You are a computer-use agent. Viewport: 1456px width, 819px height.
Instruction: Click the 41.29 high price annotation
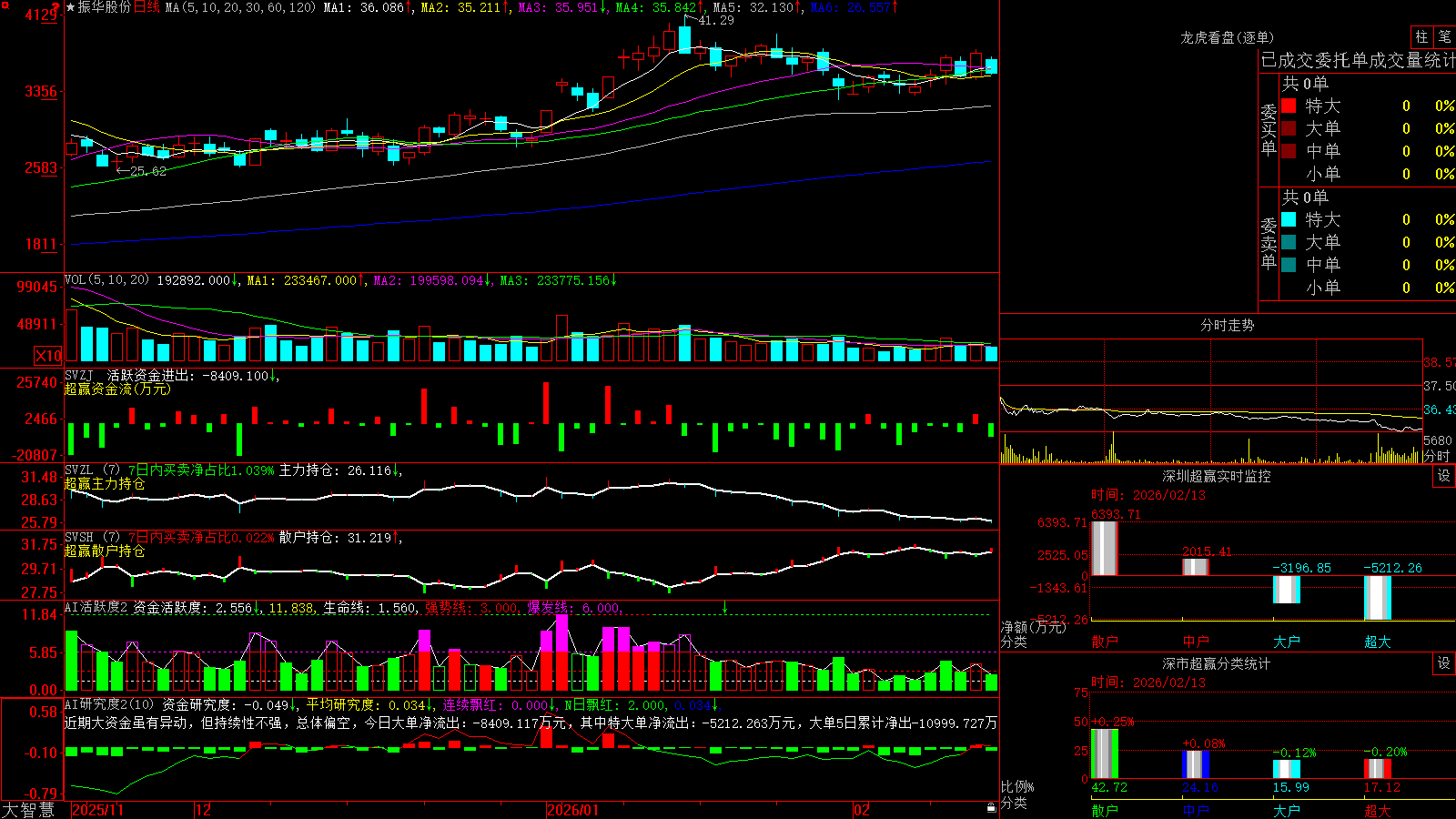click(x=715, y=20)
